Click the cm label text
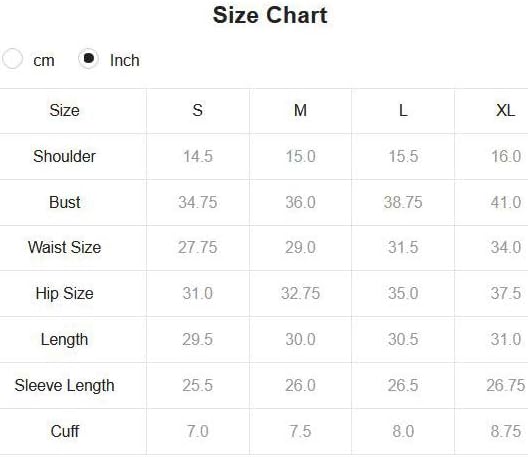The height and width of the screenshot is (457, 528). [44, 61]
